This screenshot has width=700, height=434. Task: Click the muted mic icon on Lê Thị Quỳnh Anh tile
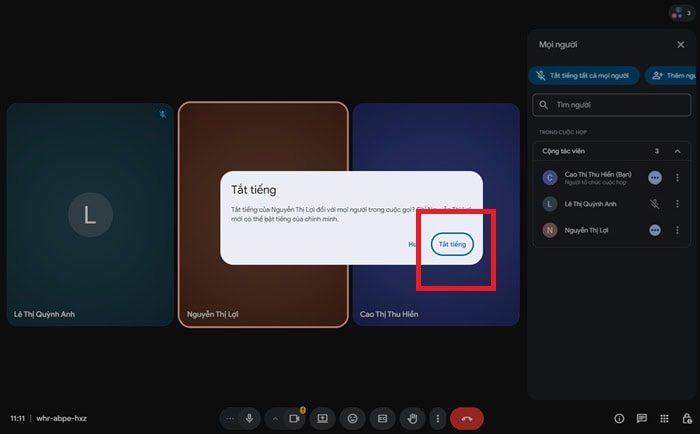click(x=163, y=114)
